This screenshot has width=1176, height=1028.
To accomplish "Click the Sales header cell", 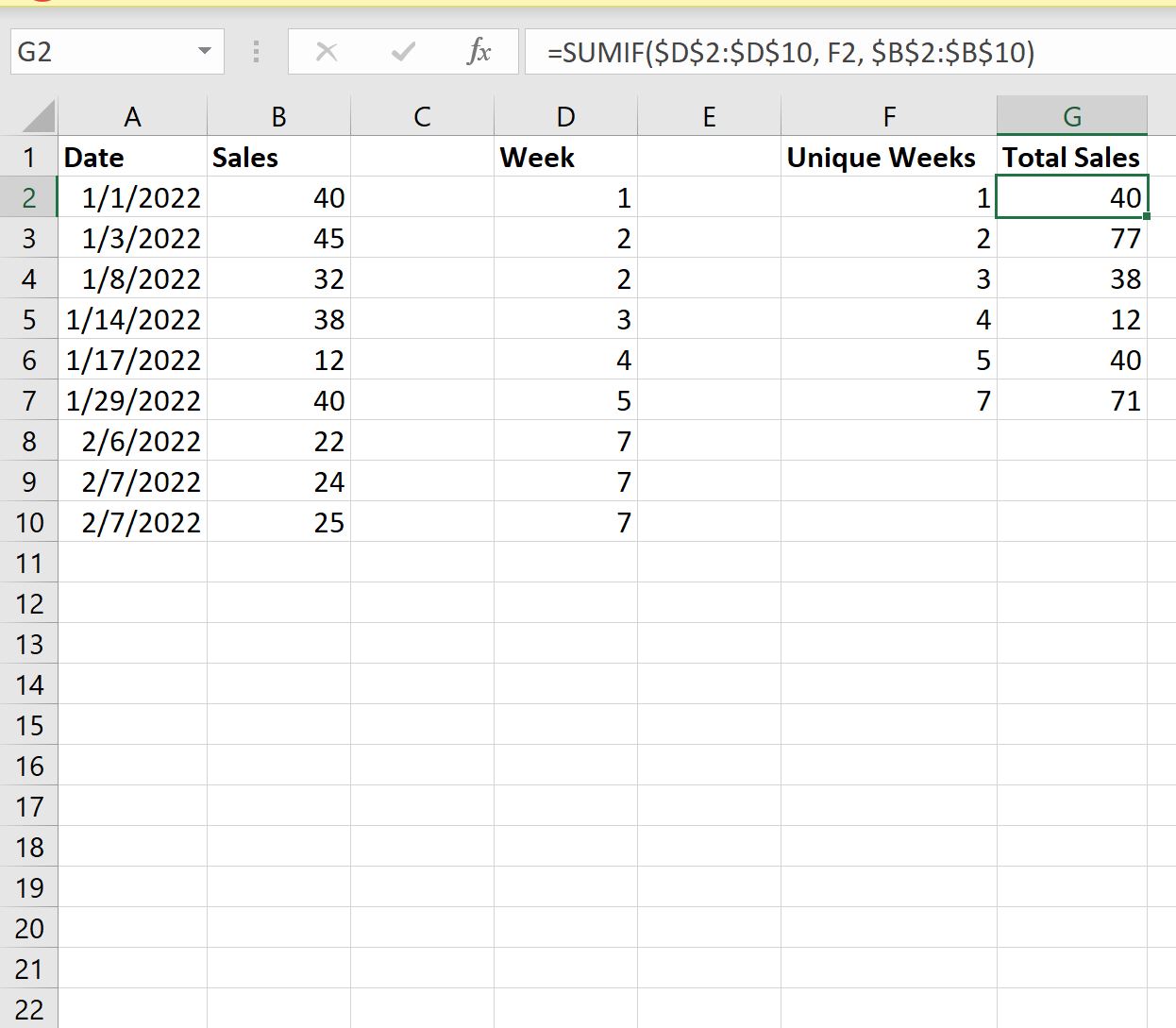I will [x=278, y=157].
